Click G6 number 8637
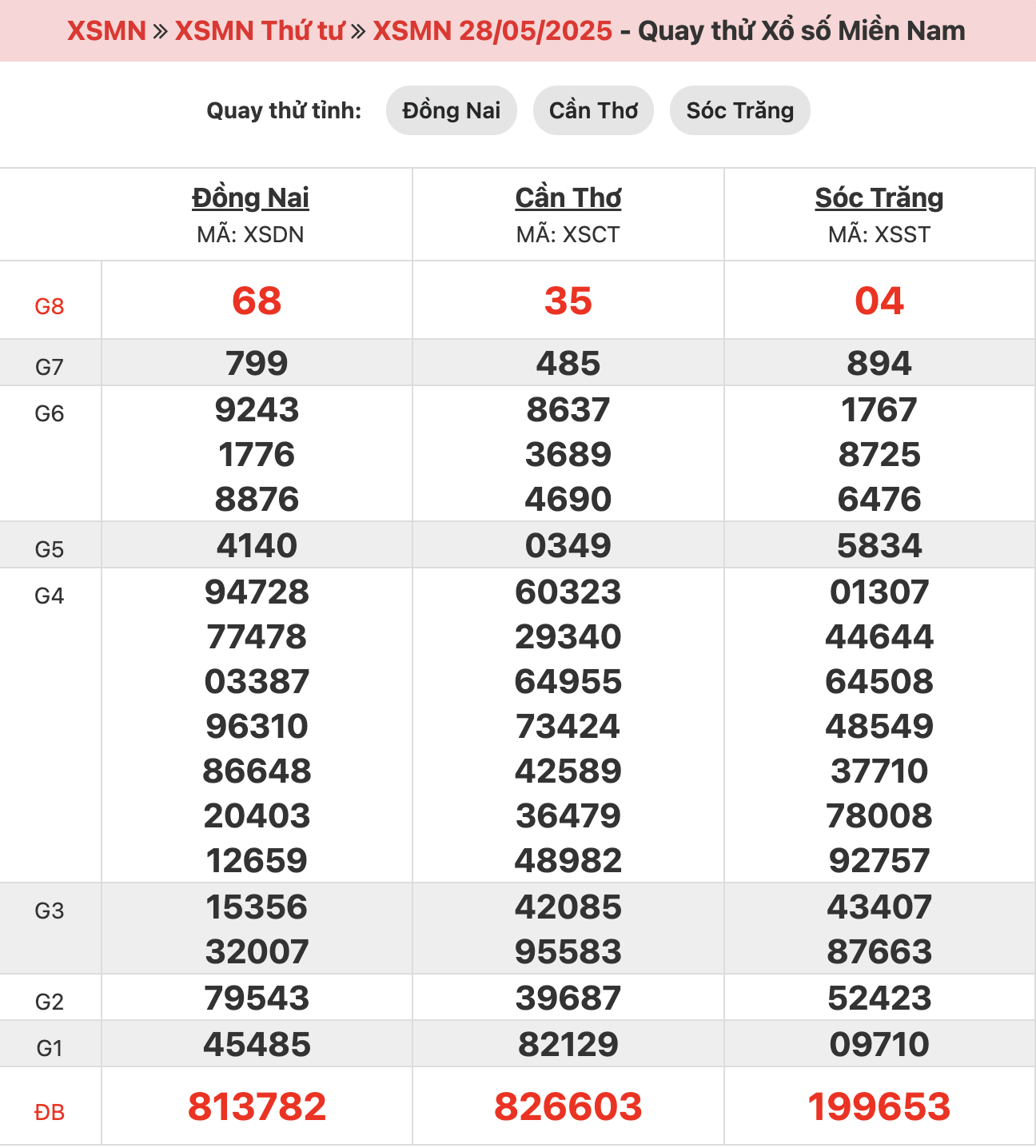The width and height of the screenshot is (1036, 1148). (568, 410)
